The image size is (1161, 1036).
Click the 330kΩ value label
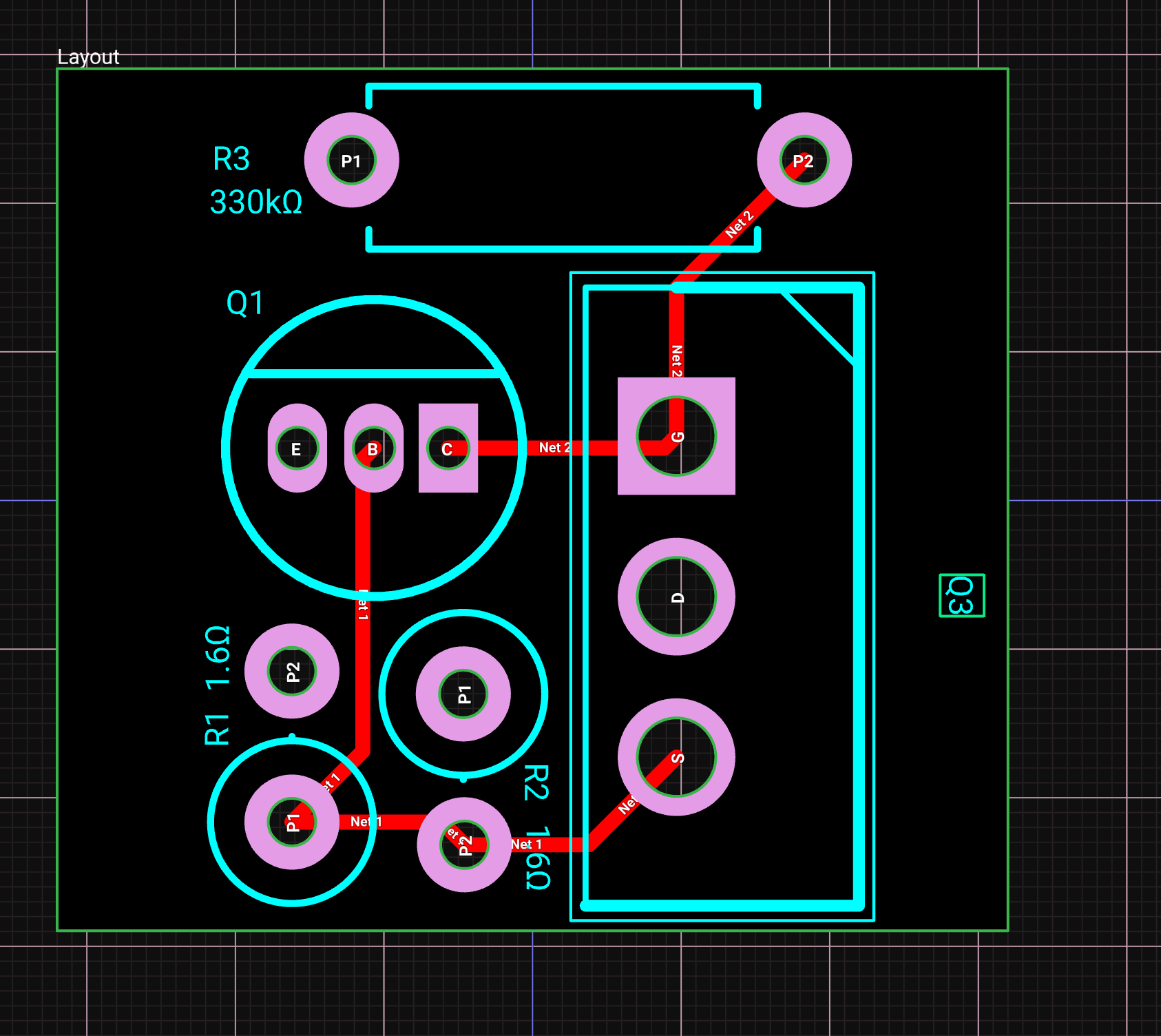(256, 203)
